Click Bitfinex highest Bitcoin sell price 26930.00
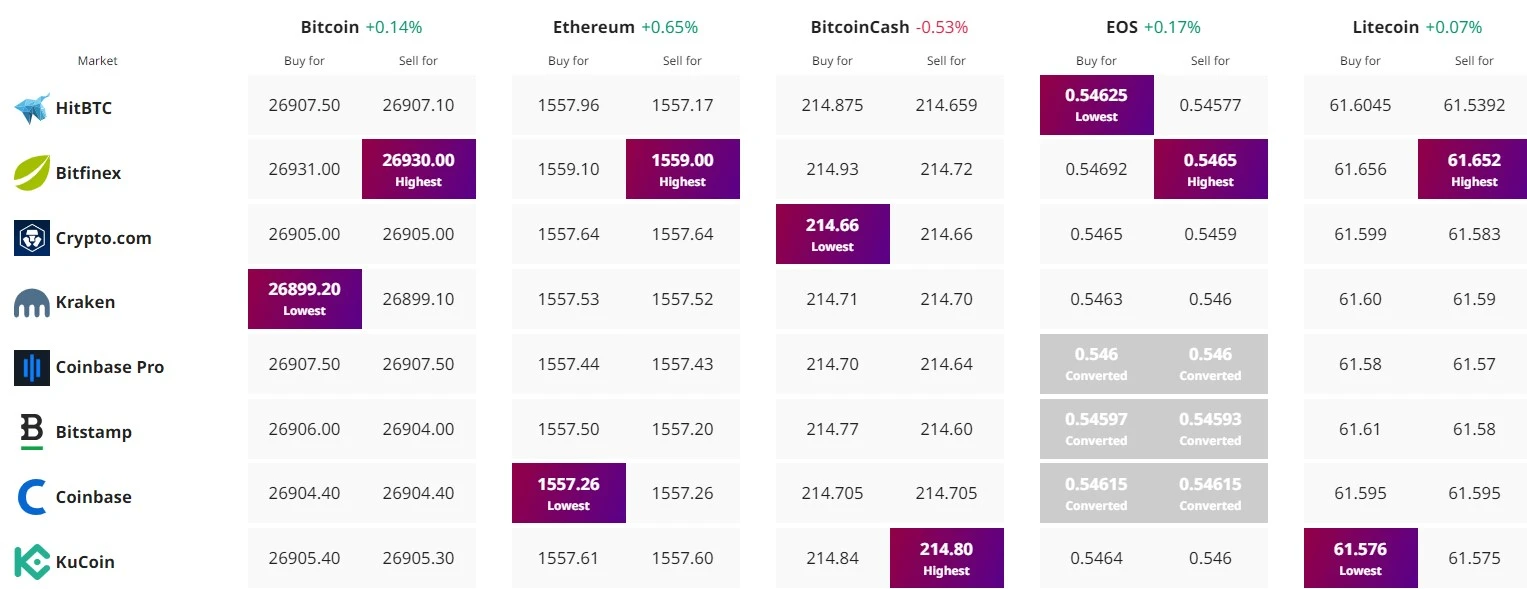The height and width of the screenshot is (589, 1527). pos(418,169)
